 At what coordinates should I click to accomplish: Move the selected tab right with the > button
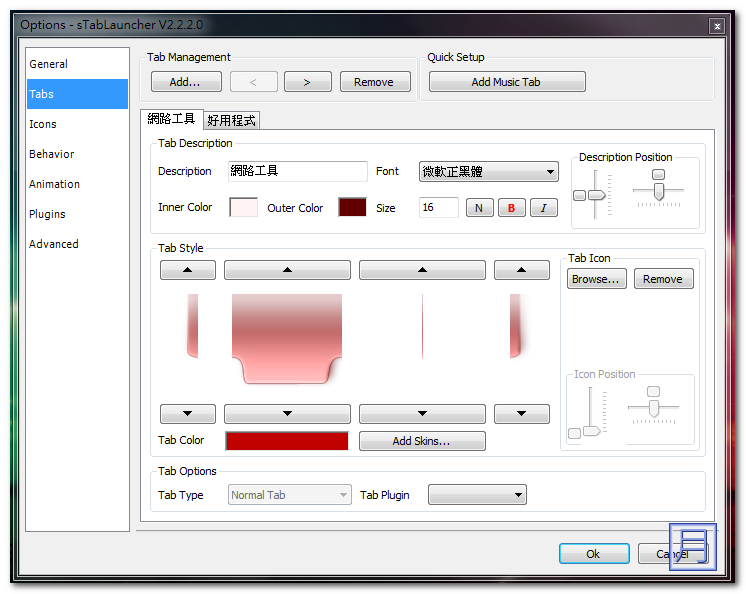(x=307, y=82)
